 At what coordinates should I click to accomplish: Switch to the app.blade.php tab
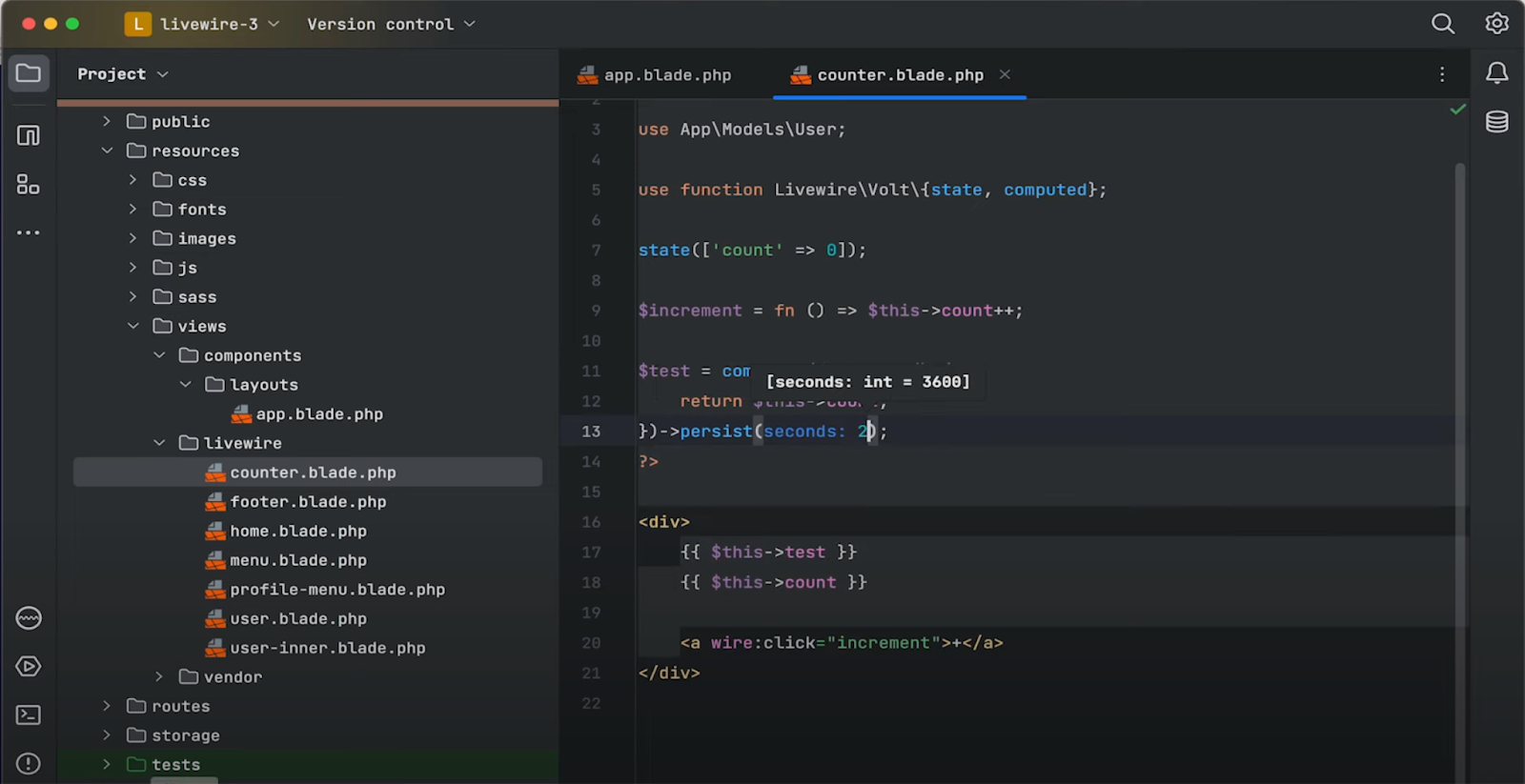click(x=655, y=75)
